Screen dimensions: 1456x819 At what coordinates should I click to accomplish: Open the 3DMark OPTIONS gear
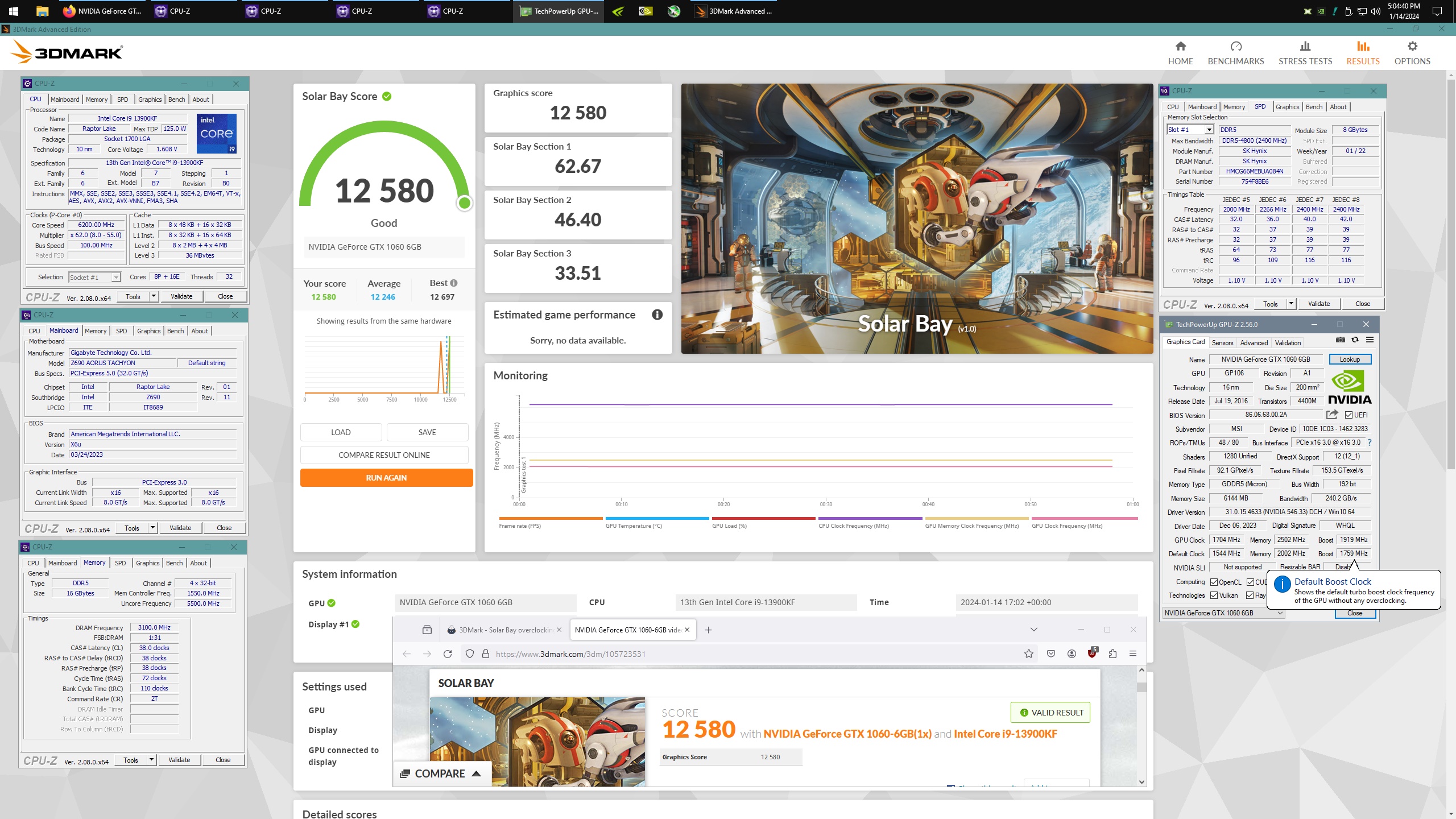coord(1412,53)
